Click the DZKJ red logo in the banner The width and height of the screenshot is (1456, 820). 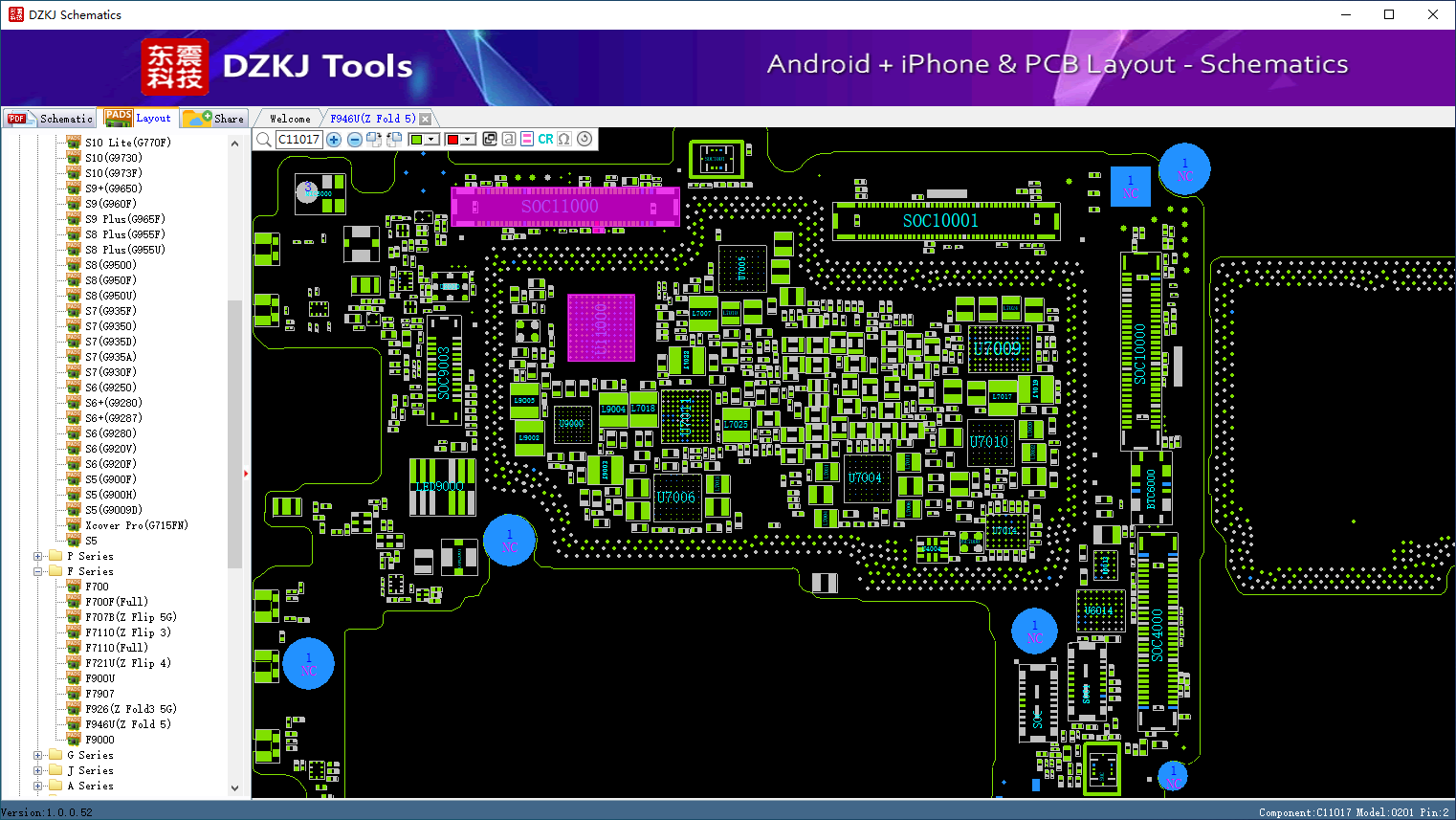pyautogui.click(x=174, y=67)
